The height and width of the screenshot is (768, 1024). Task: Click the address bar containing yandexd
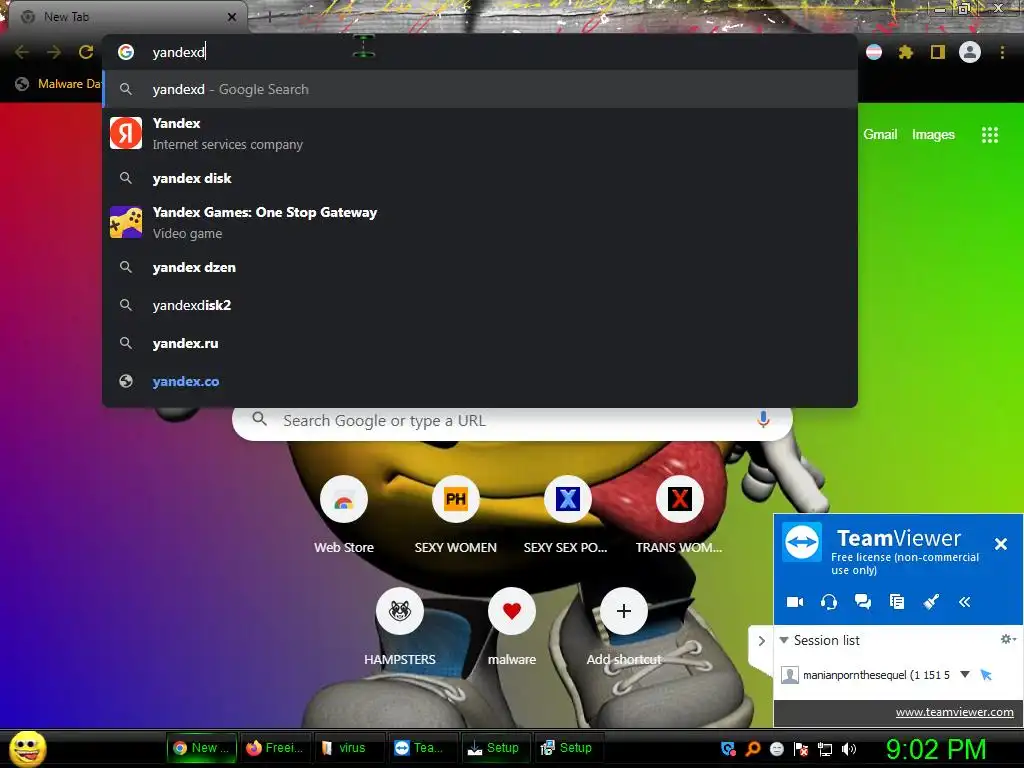[x=480, y=52]
